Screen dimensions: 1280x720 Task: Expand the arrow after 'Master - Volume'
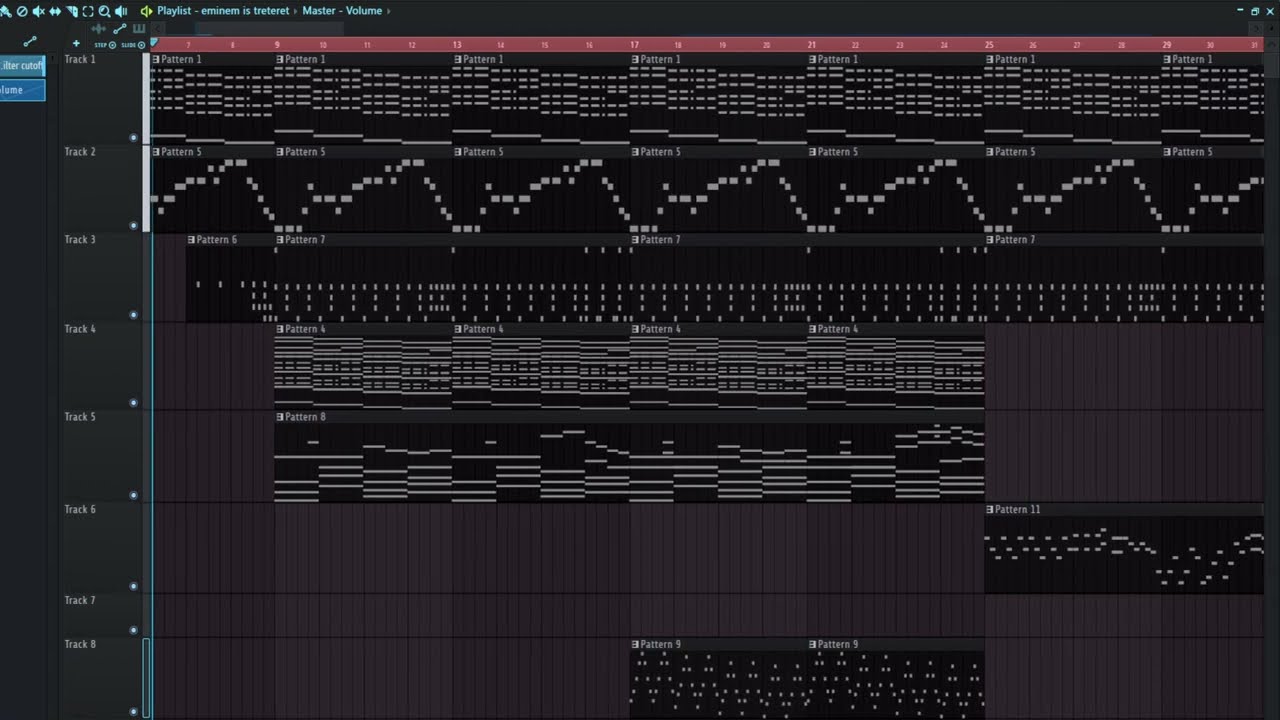(388, 11)
